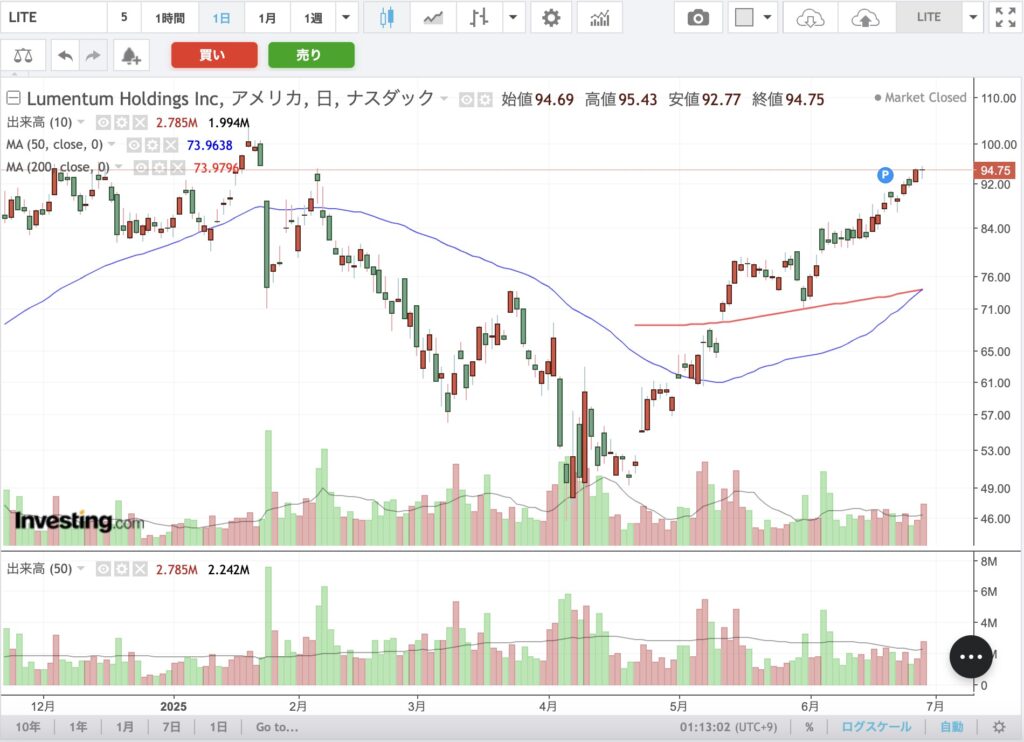Select the 1週 weekly interval

[313, 18]
